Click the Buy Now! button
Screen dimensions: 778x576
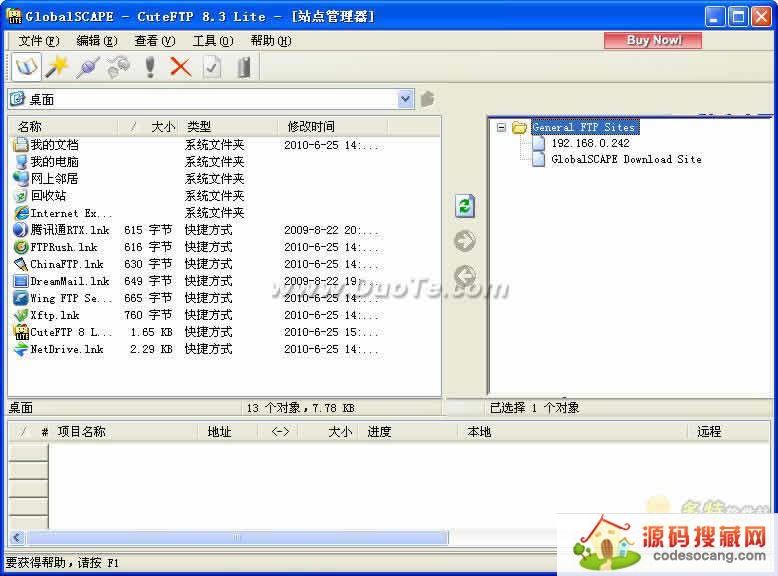[x=652, y=40]
